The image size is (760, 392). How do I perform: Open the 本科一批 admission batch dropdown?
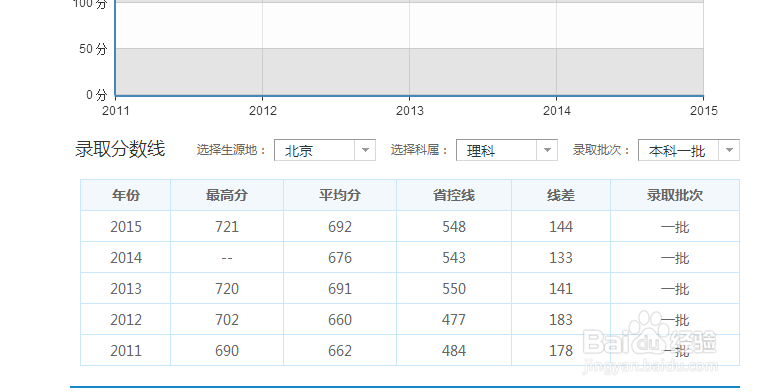(x=689, y=150)
